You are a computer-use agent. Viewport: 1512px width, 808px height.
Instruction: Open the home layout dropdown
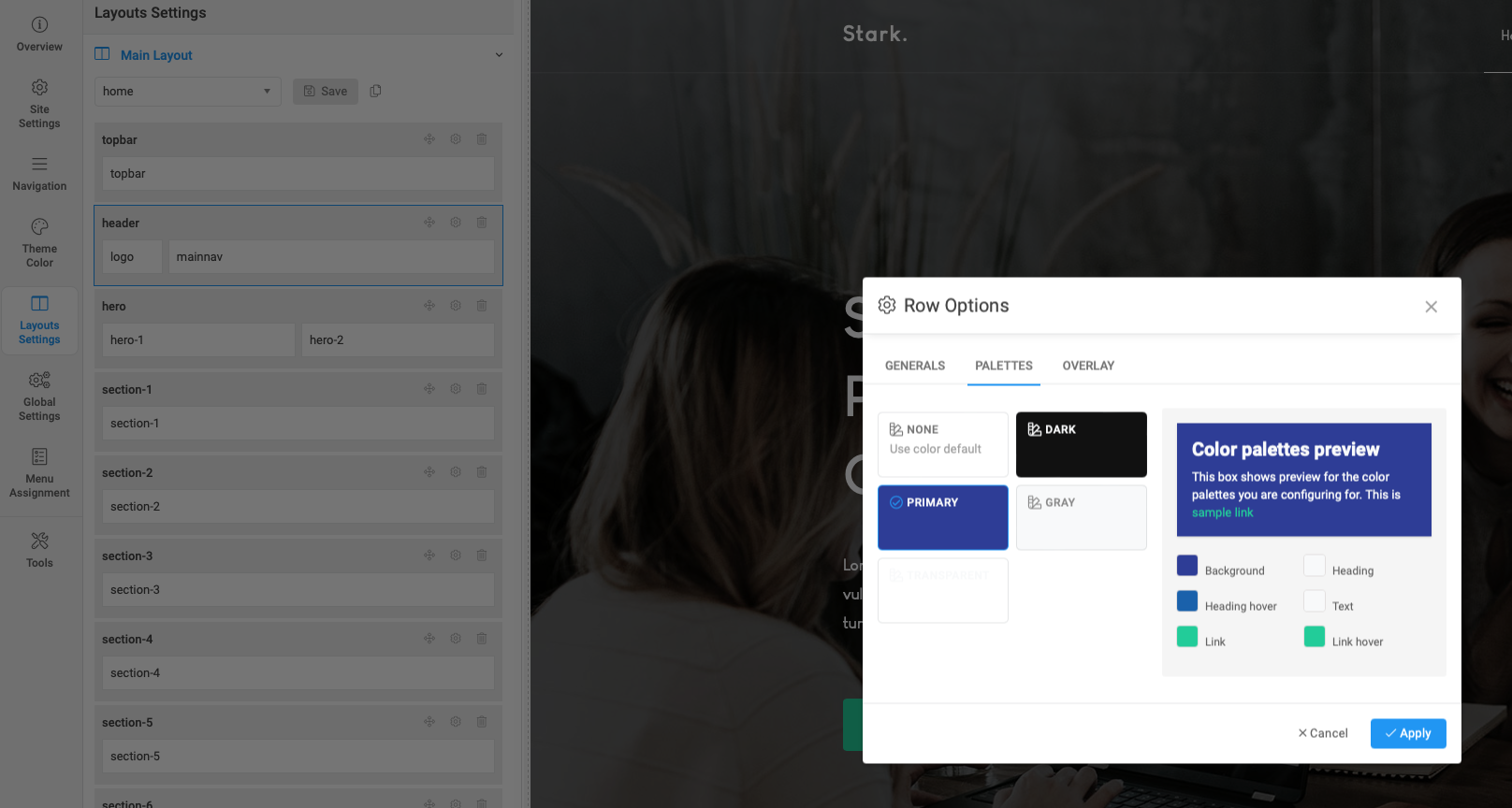click(187, 92)
